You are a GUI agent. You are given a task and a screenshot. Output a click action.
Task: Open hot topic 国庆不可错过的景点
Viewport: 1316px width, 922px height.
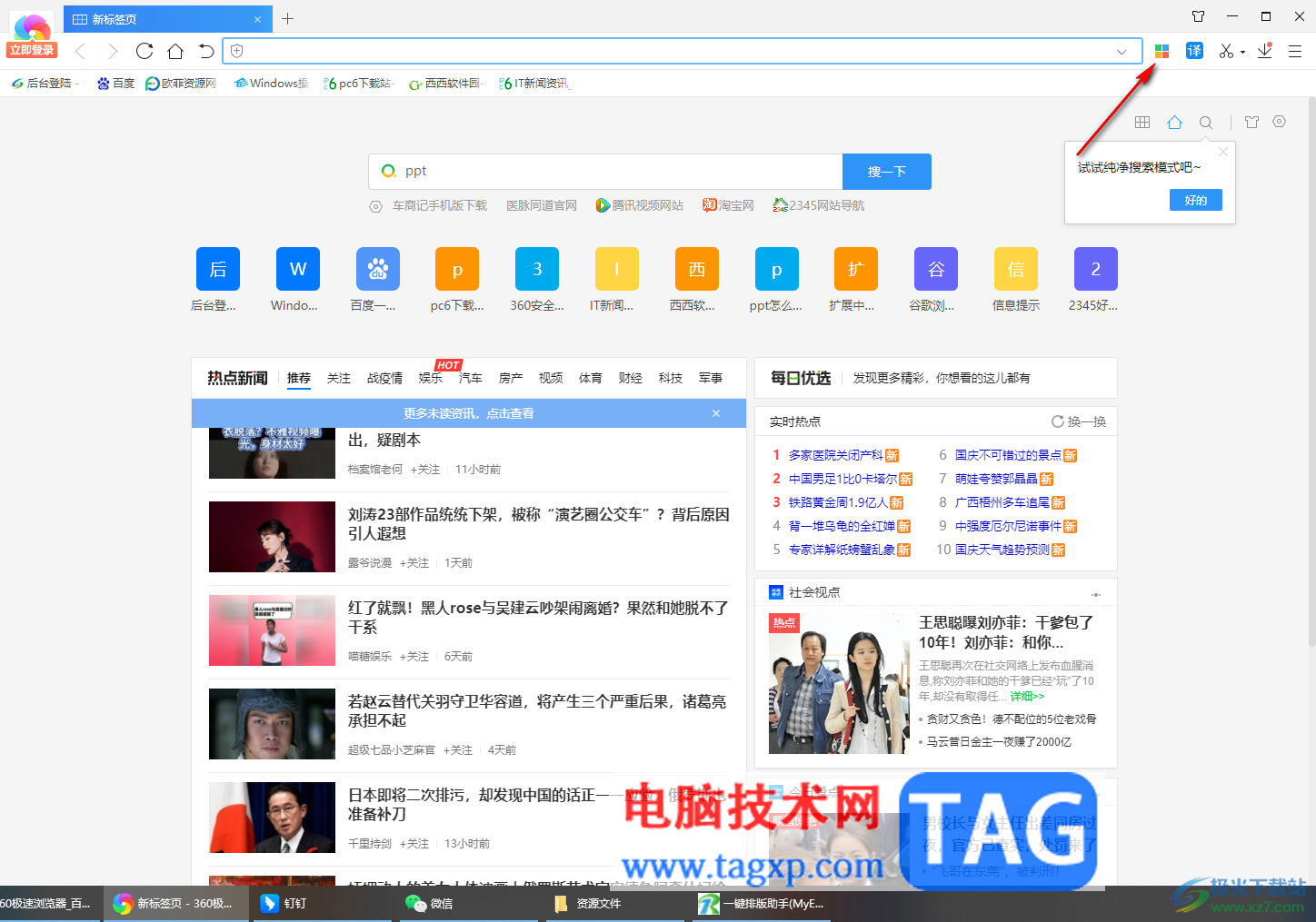pos(1008,455)
